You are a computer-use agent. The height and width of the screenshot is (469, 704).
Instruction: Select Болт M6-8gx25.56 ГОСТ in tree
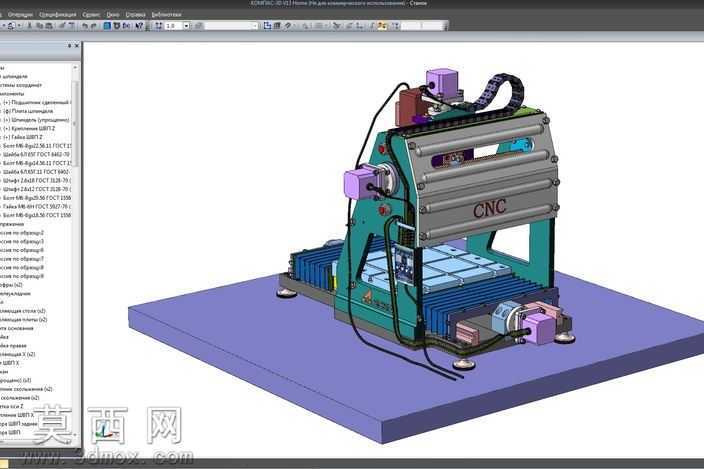(37, 198)
